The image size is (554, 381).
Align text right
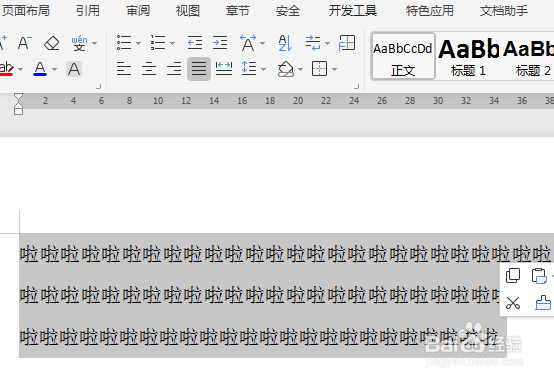click(x=174, y=69)
